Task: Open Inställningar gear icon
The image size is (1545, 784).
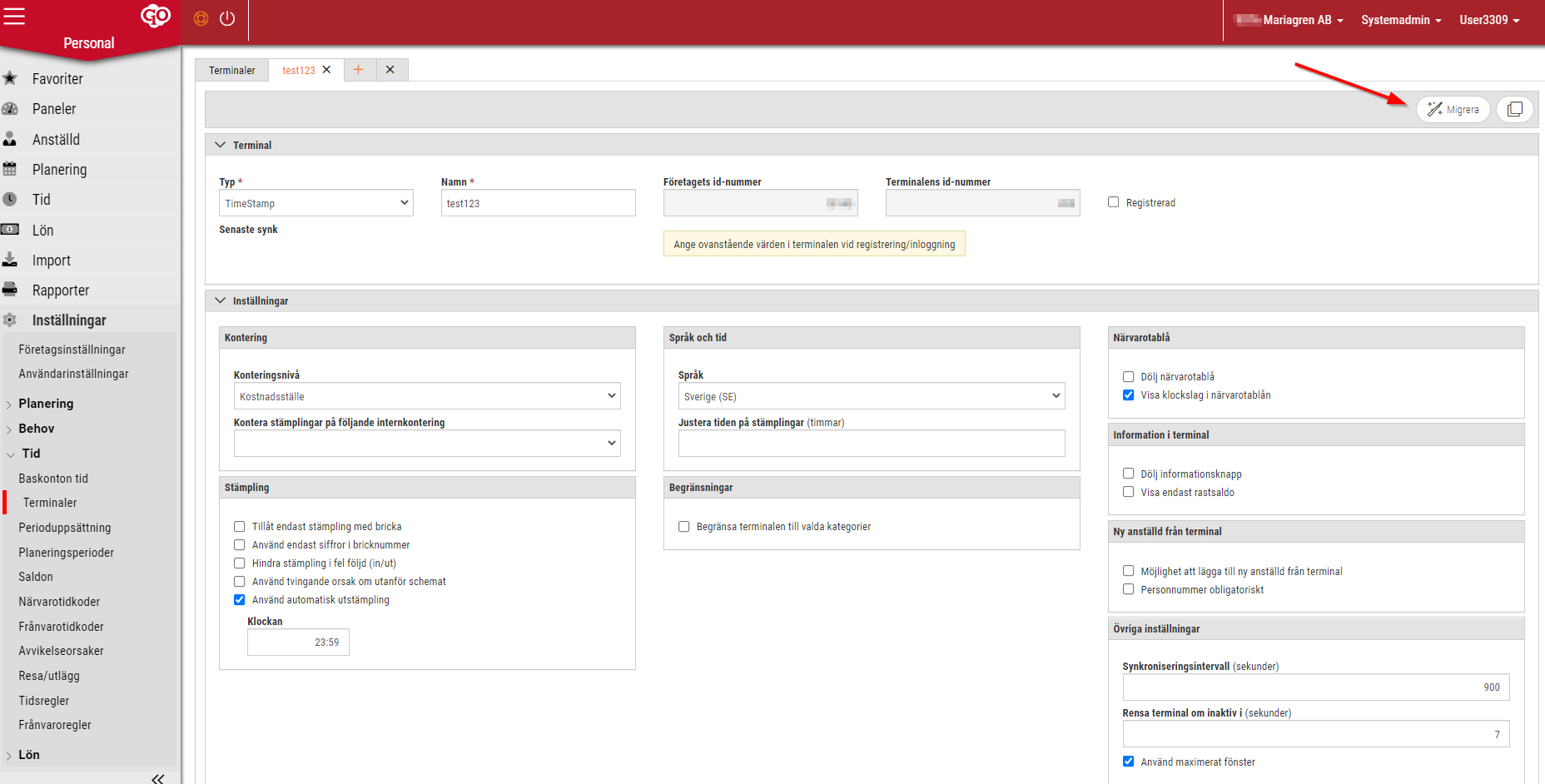Action: 10,320
